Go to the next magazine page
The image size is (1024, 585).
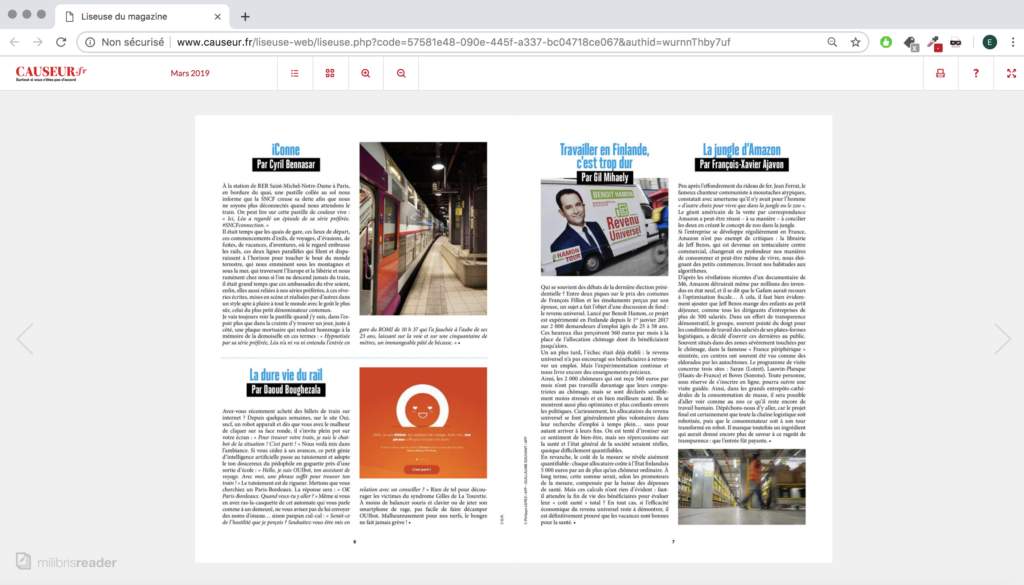(1002, 338)
